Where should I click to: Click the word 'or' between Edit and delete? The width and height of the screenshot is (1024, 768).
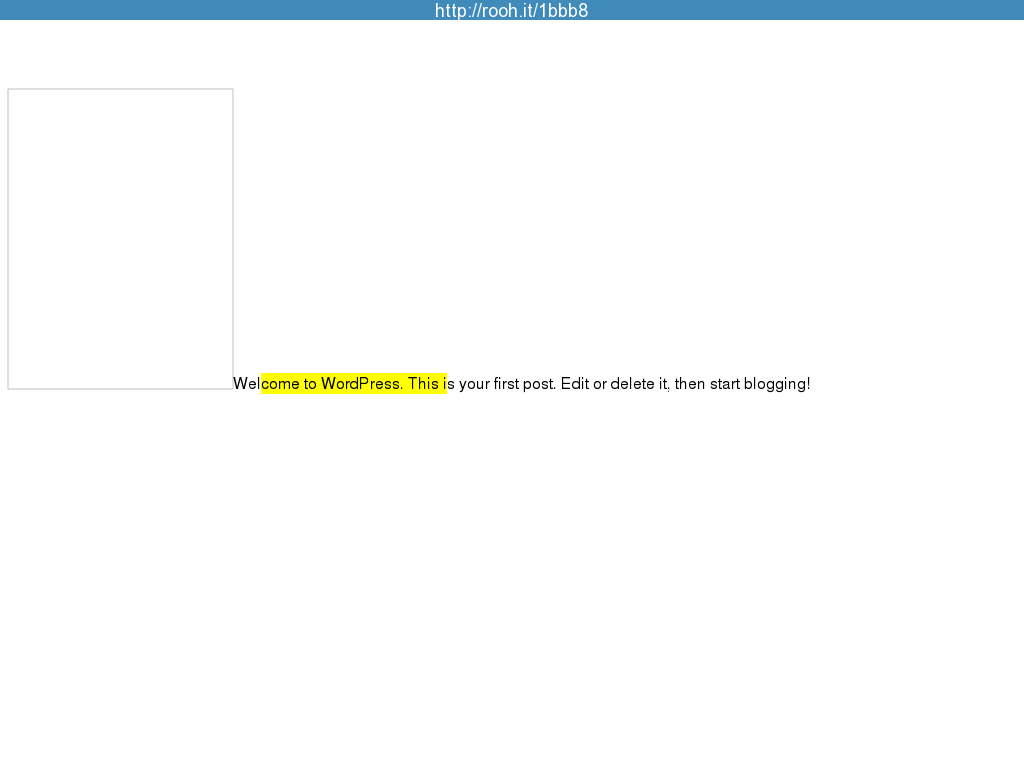600,384
